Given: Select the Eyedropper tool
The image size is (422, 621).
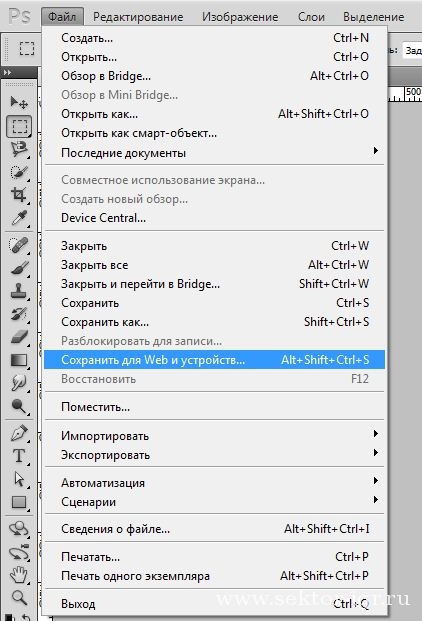Looking at the screenshot, I should (x=19, y=218).
